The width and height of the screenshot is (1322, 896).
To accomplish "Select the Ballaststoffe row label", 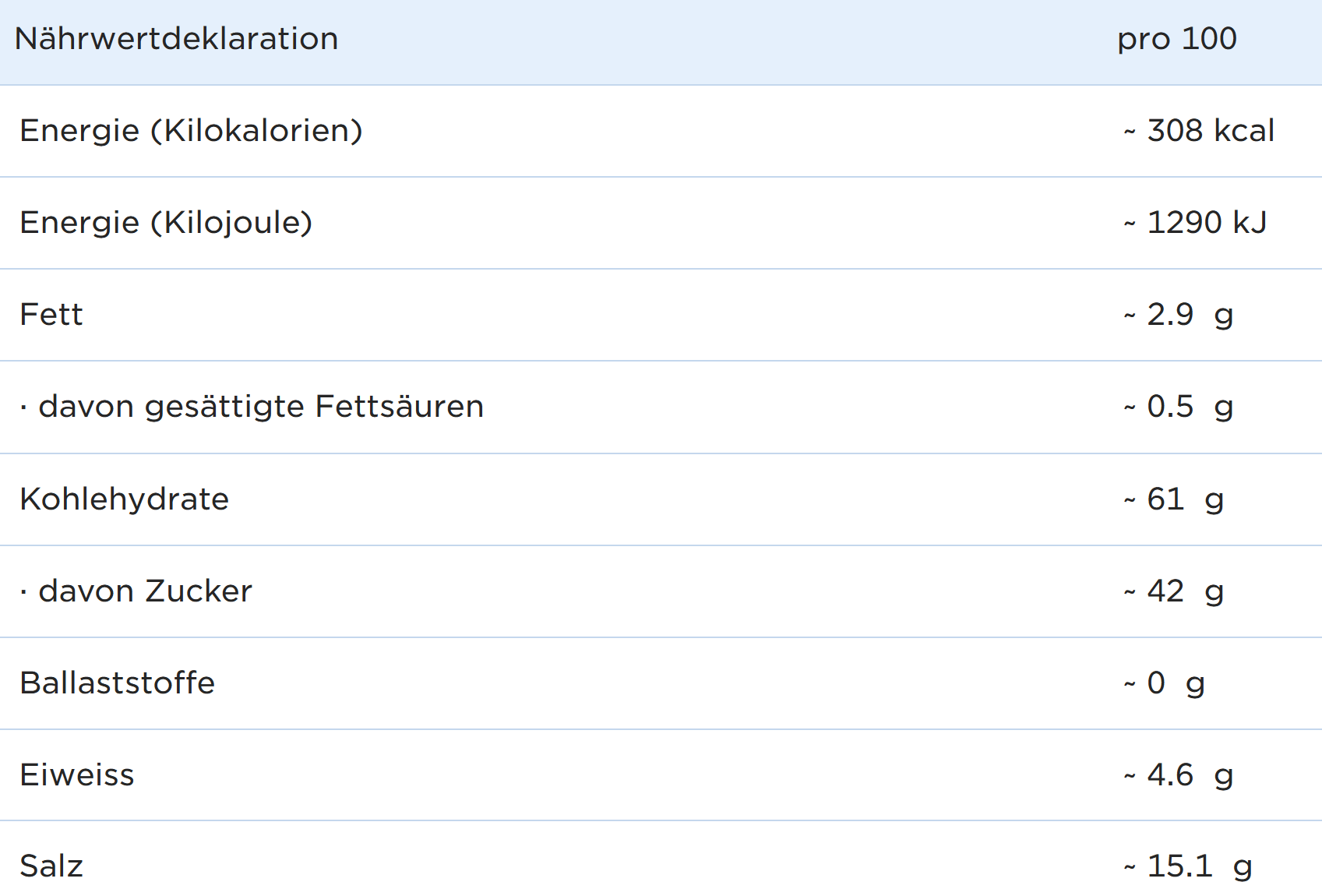I will coord(118,683).
